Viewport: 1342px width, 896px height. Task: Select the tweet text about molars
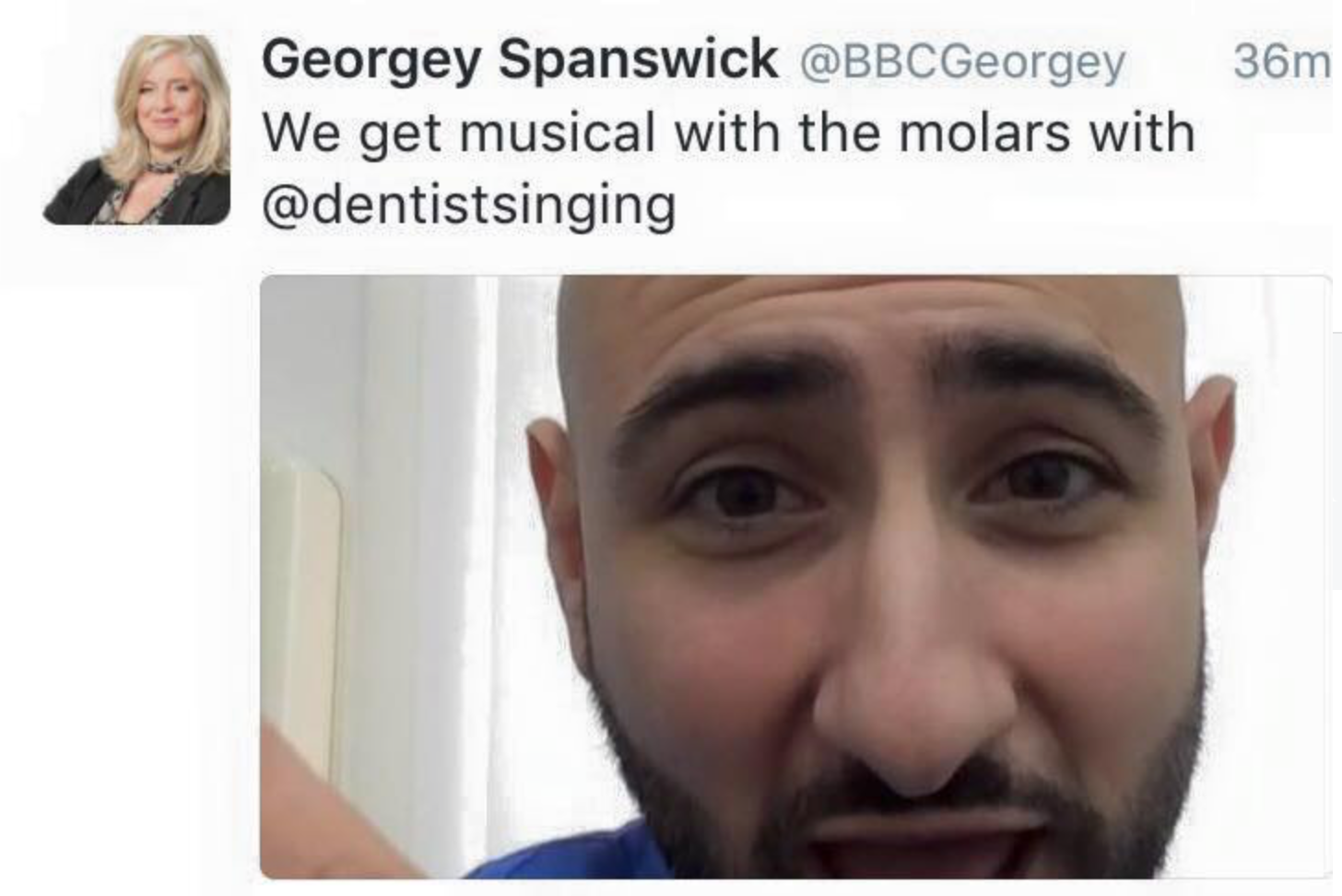[728, 169]
